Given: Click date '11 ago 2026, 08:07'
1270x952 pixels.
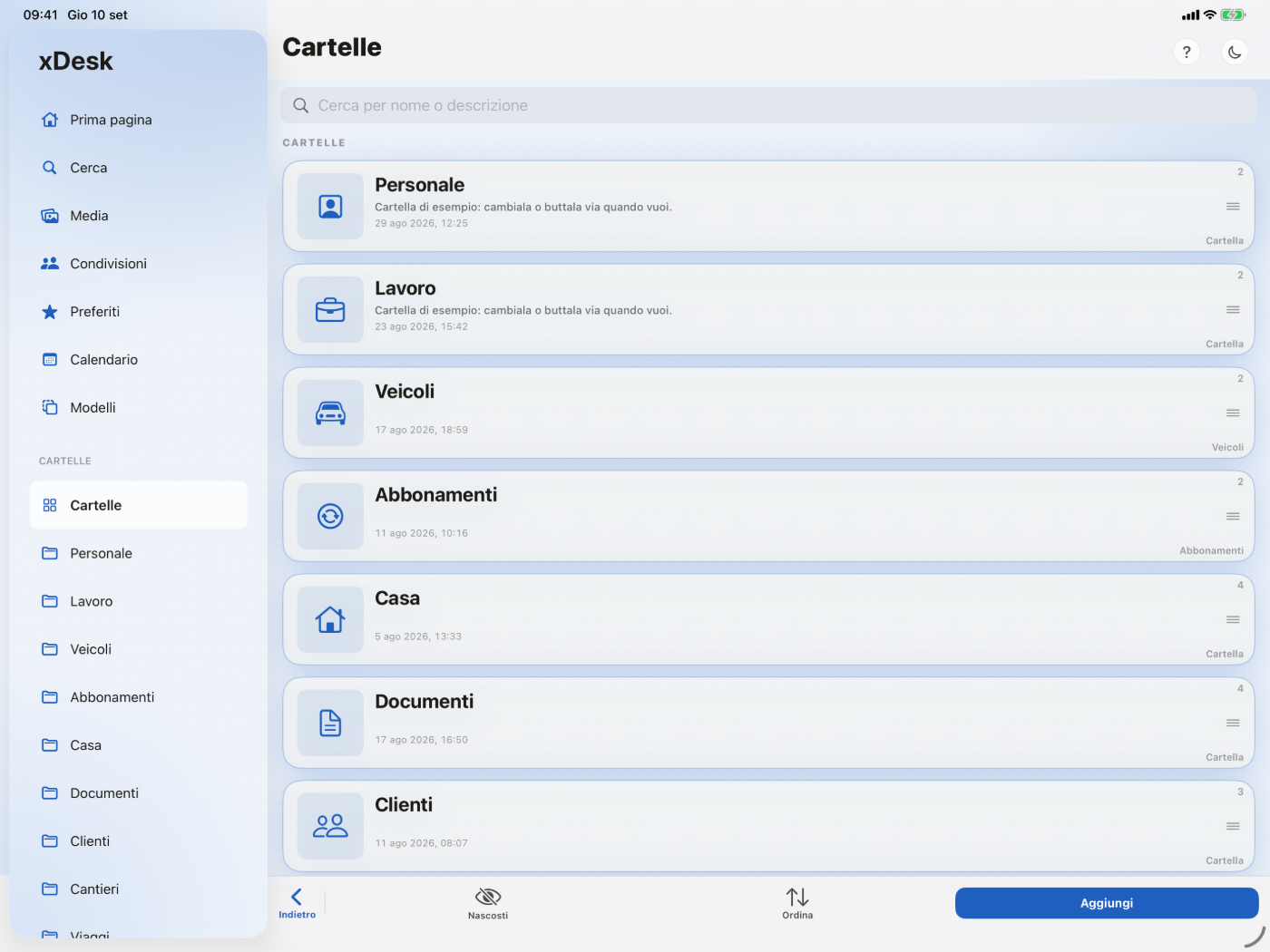Looking at the screenshot, I should pyautogui.click(x=422, y=844).
